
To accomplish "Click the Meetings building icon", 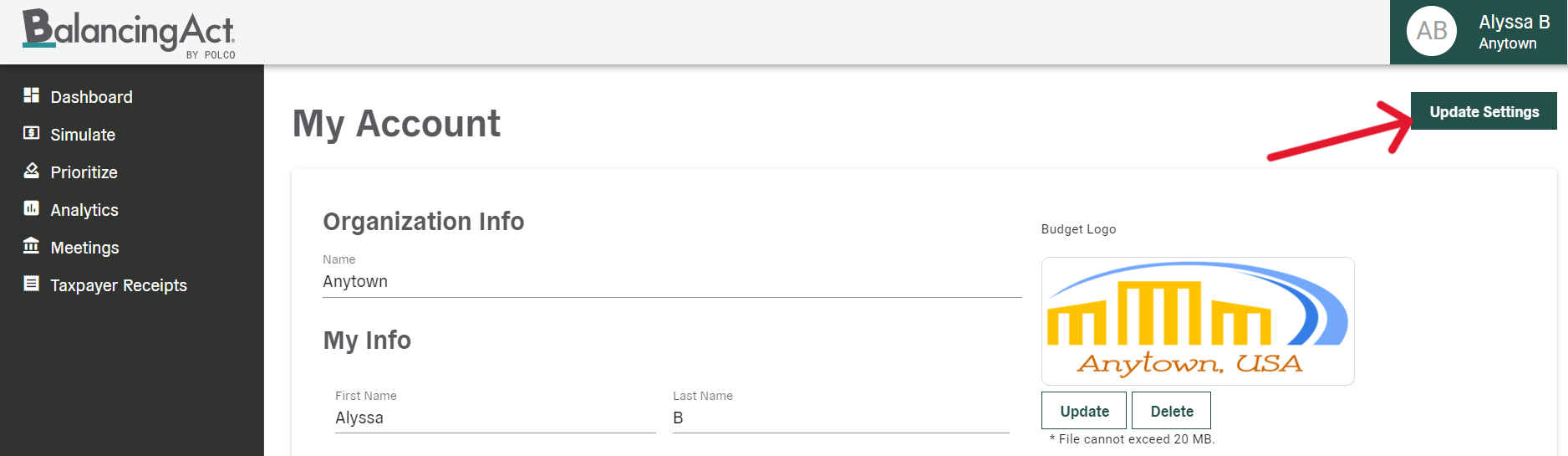I will tap(32, 246).
